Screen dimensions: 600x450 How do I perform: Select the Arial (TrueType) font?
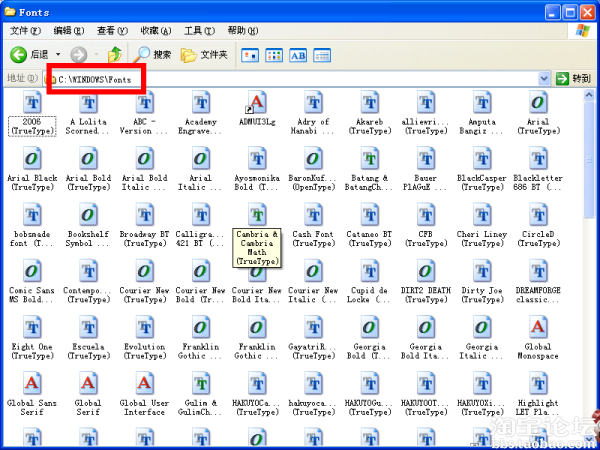pyautogui.click(x=538, y=113)
